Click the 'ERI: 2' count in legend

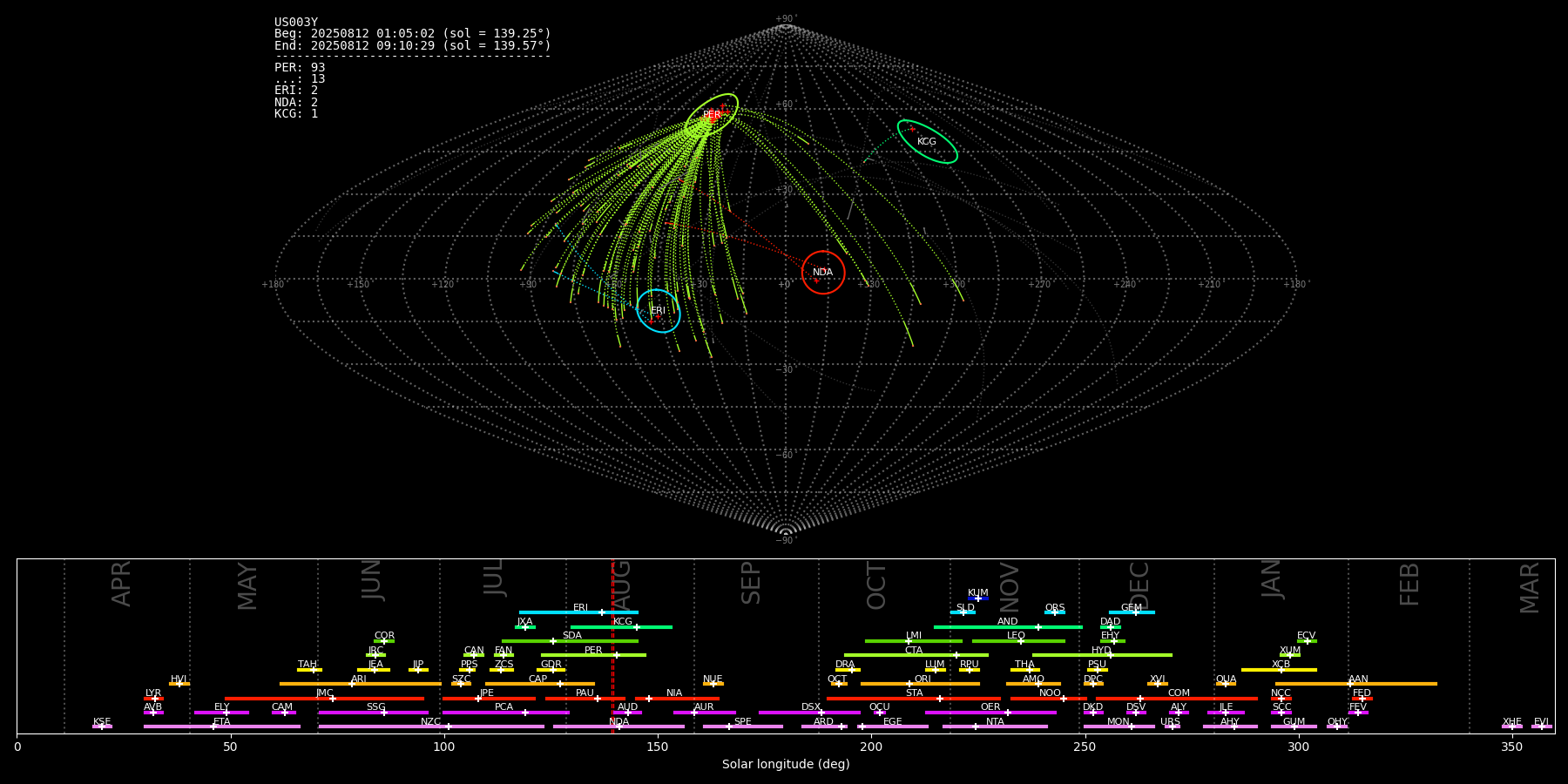(x=296, y=91)
